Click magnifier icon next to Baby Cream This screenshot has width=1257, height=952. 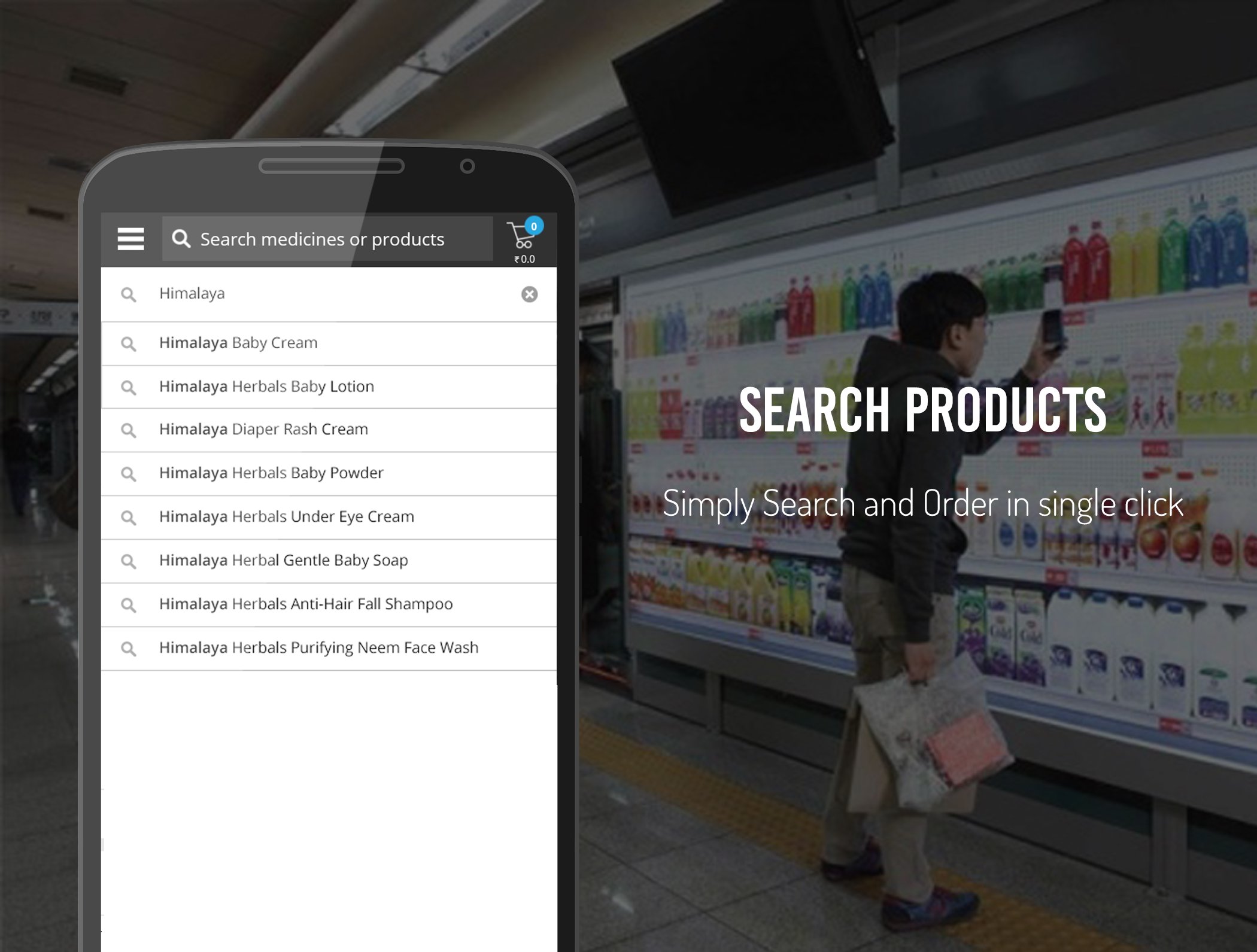(128, 343)
